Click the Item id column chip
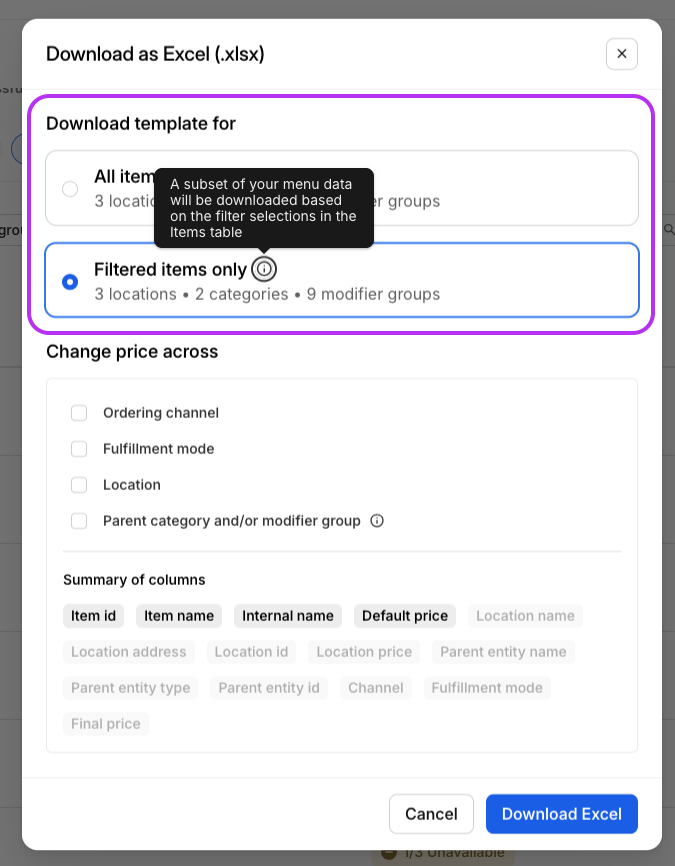Viewport: 675px width, 866px height. pyautogui.click(x=94, y=616)
